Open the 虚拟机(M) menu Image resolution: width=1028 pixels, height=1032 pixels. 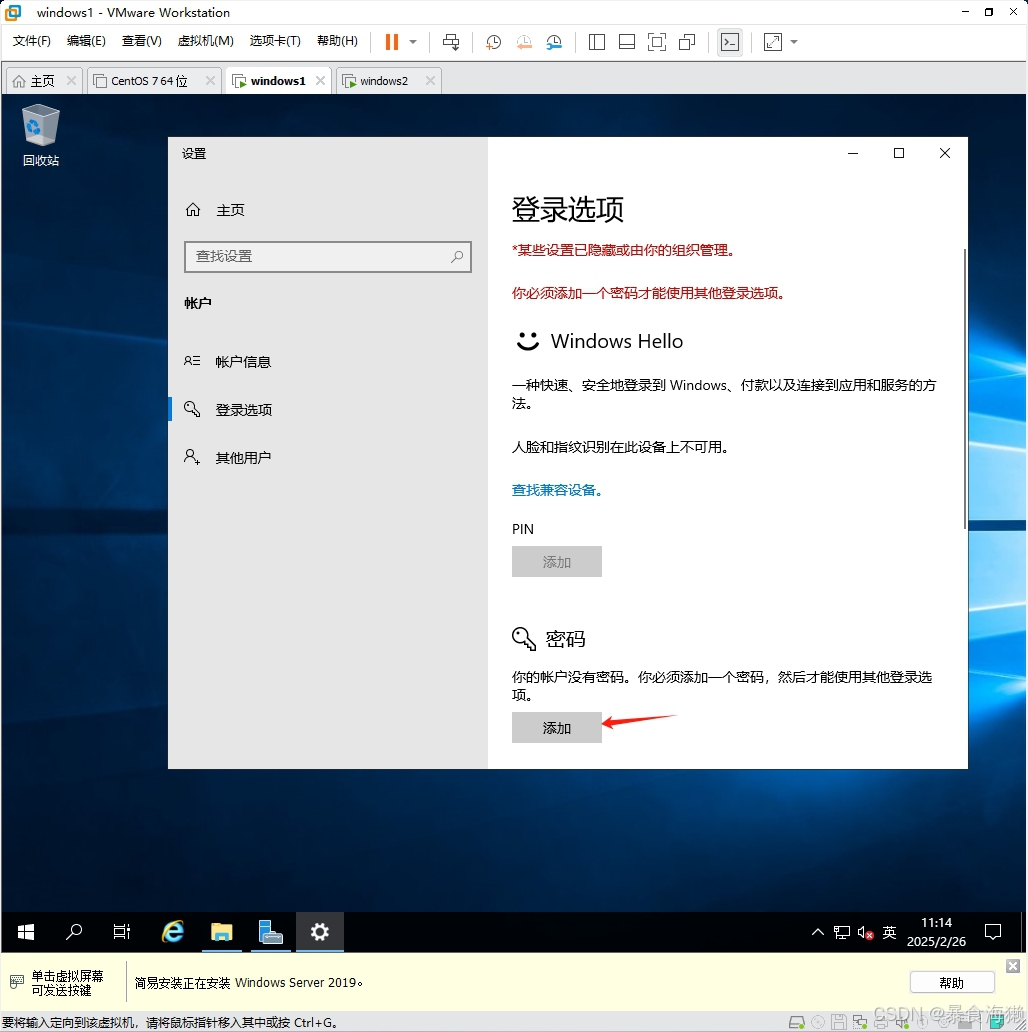205,41
